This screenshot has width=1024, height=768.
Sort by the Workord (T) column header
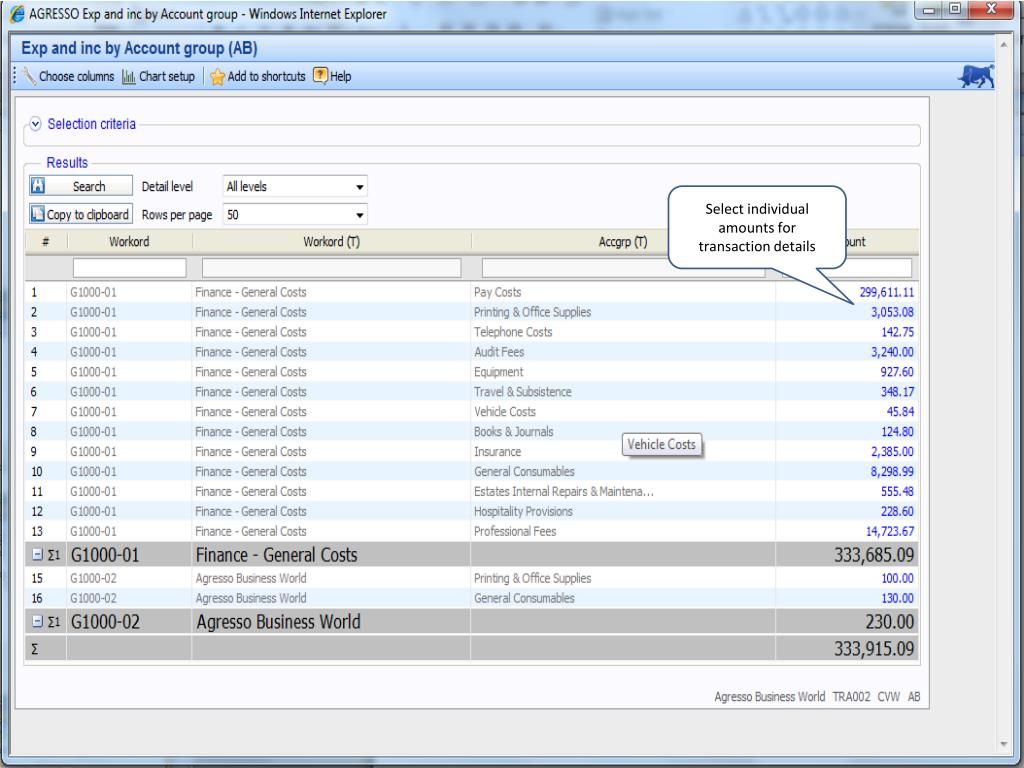point(331,242)
